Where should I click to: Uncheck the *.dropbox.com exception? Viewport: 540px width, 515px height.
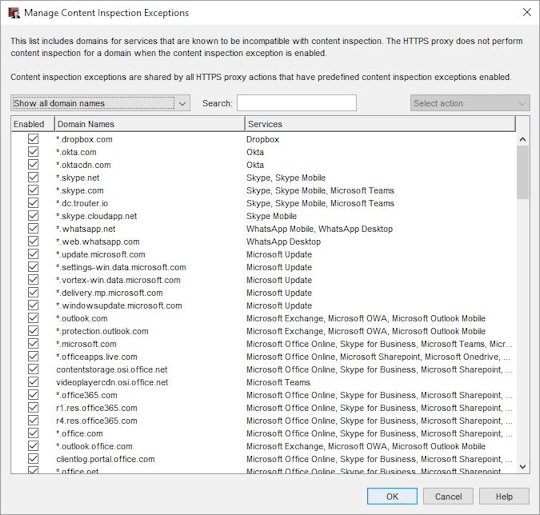pyautogui.click(x=33, y=139)
